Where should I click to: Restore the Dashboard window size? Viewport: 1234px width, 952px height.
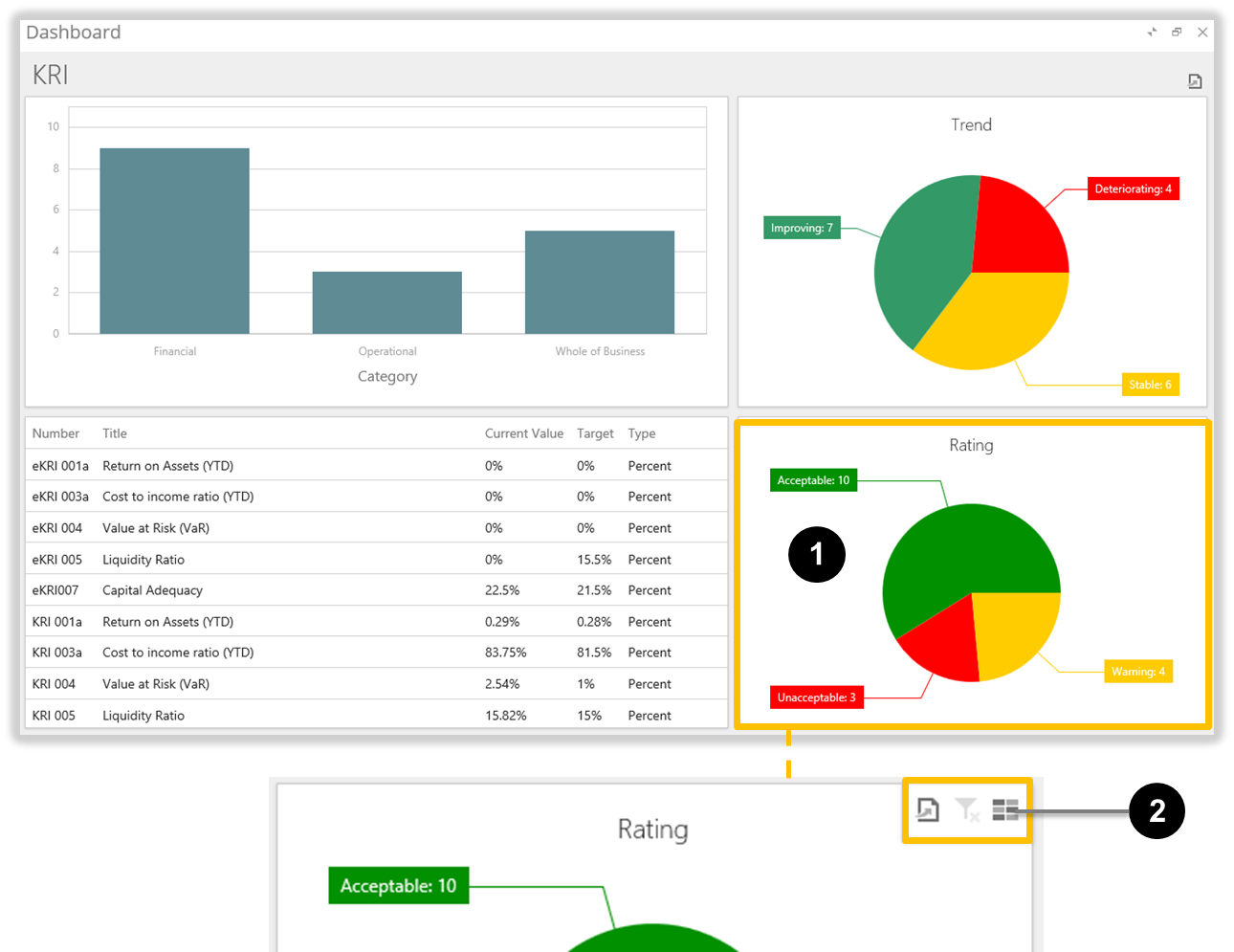pyautogui.click(x=1177, y=32)
